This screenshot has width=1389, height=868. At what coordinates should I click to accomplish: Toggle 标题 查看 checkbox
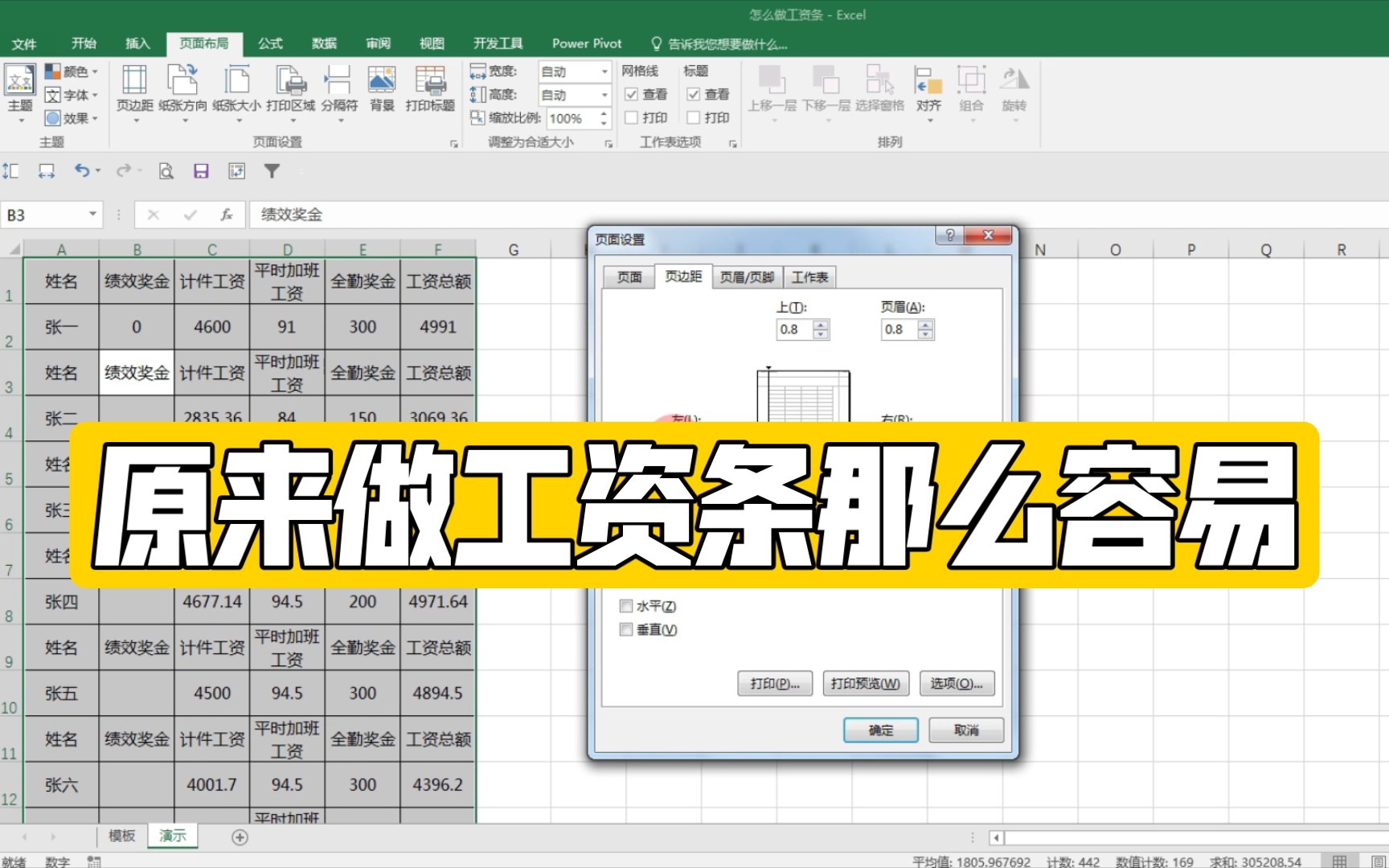pyautogui.click(x=693, y=95)
